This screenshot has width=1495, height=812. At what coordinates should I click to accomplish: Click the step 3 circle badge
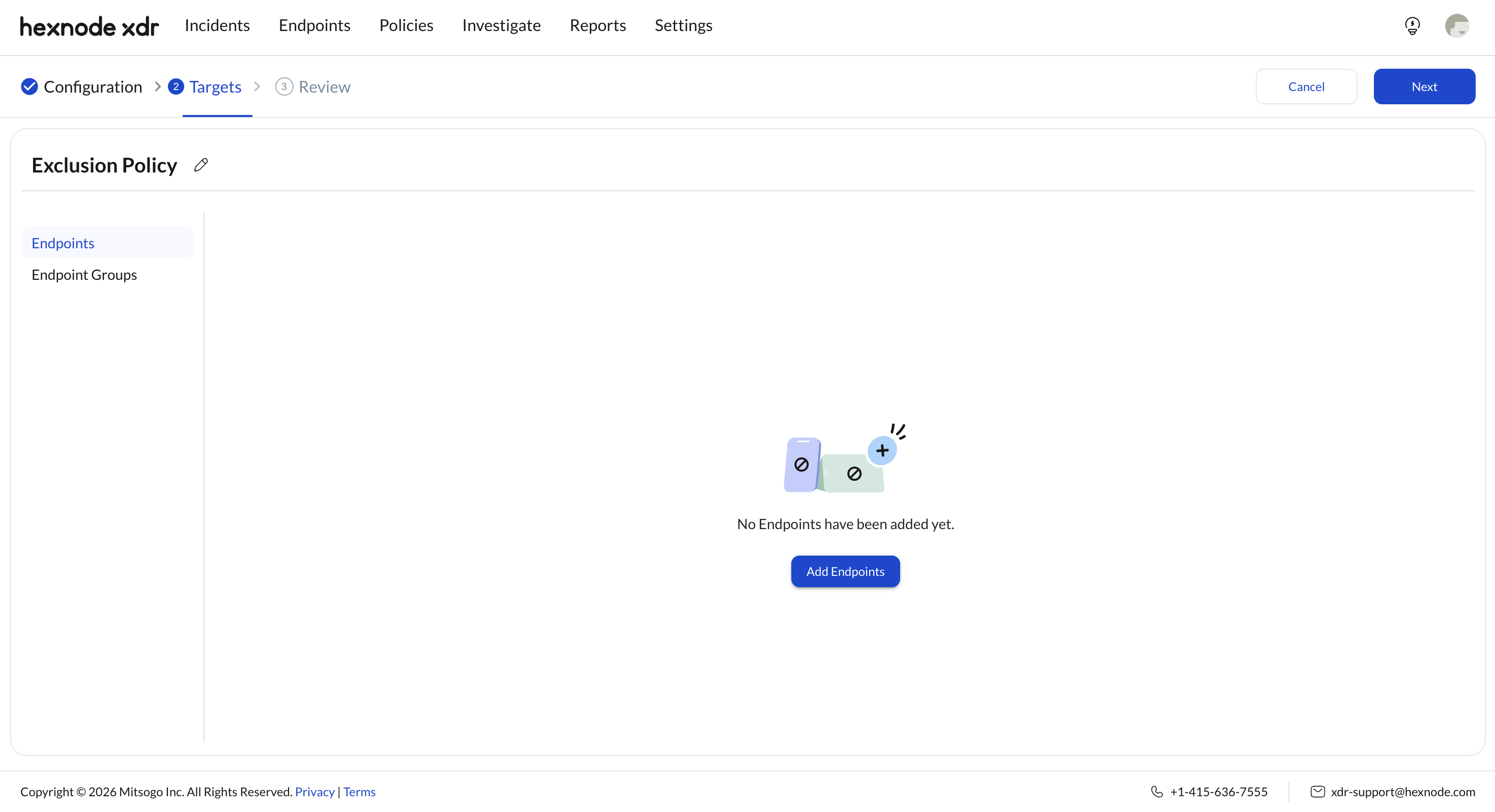(284, 86)
